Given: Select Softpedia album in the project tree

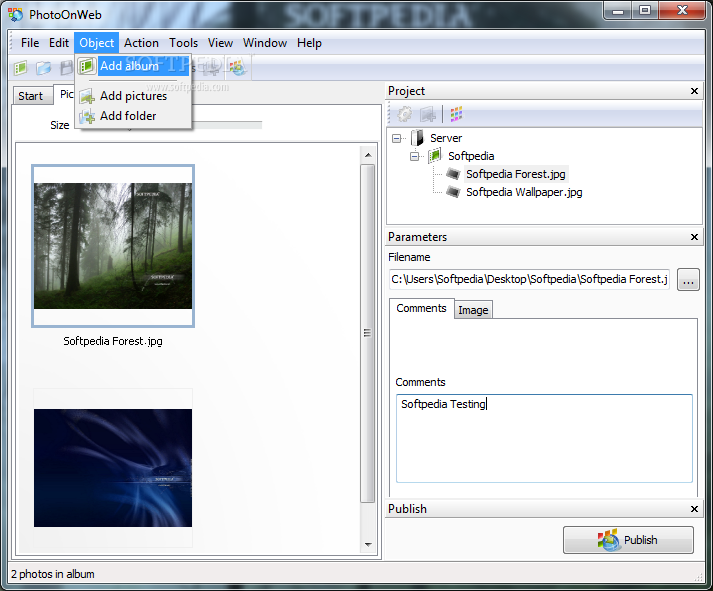Looking at the screenshot, I should click(471, 156).
